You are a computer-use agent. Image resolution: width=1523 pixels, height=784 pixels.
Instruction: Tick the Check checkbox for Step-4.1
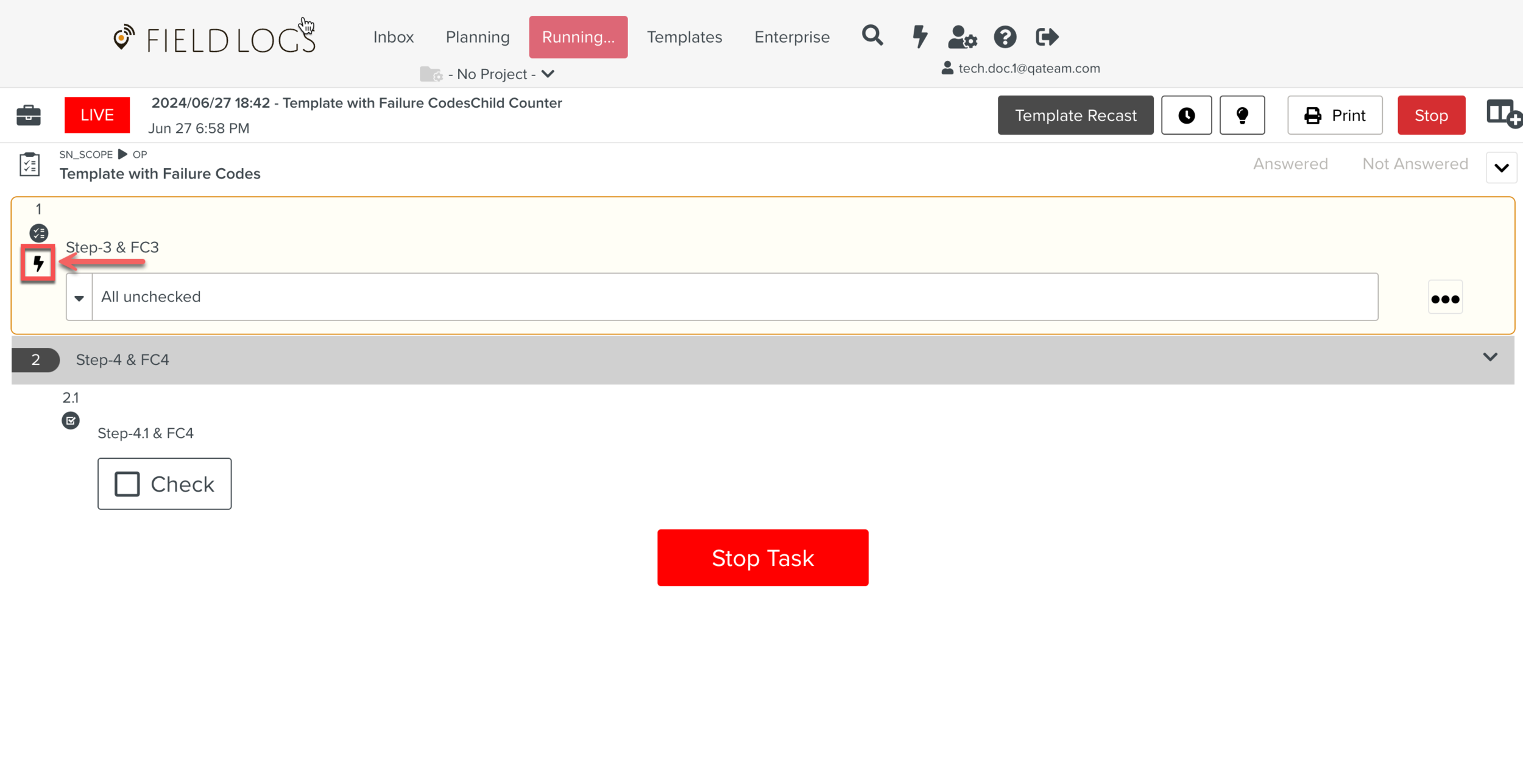pyautogui.click(x=127, y=484)
